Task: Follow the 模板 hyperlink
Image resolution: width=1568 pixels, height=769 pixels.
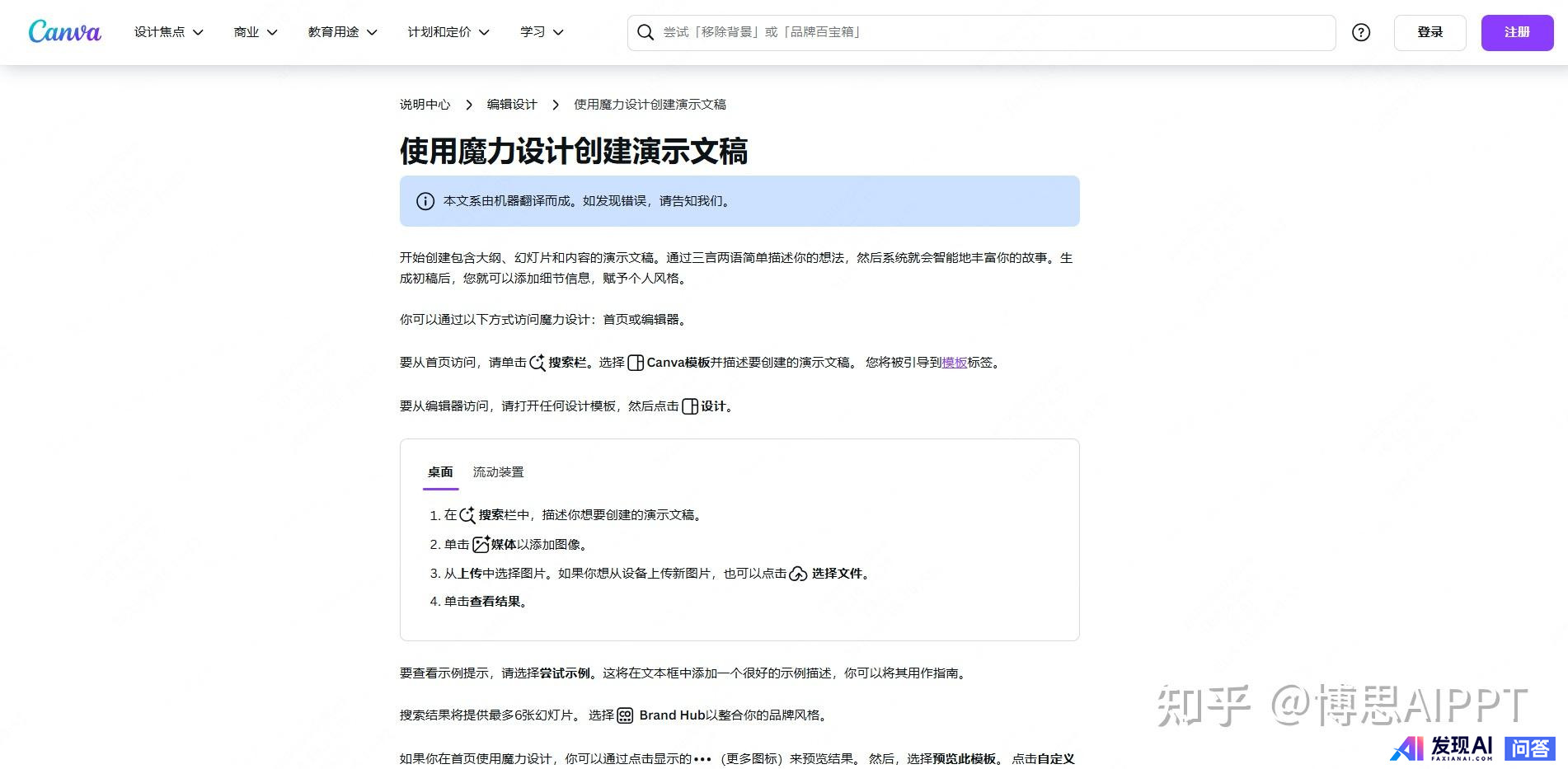Action: click(954, 363)
